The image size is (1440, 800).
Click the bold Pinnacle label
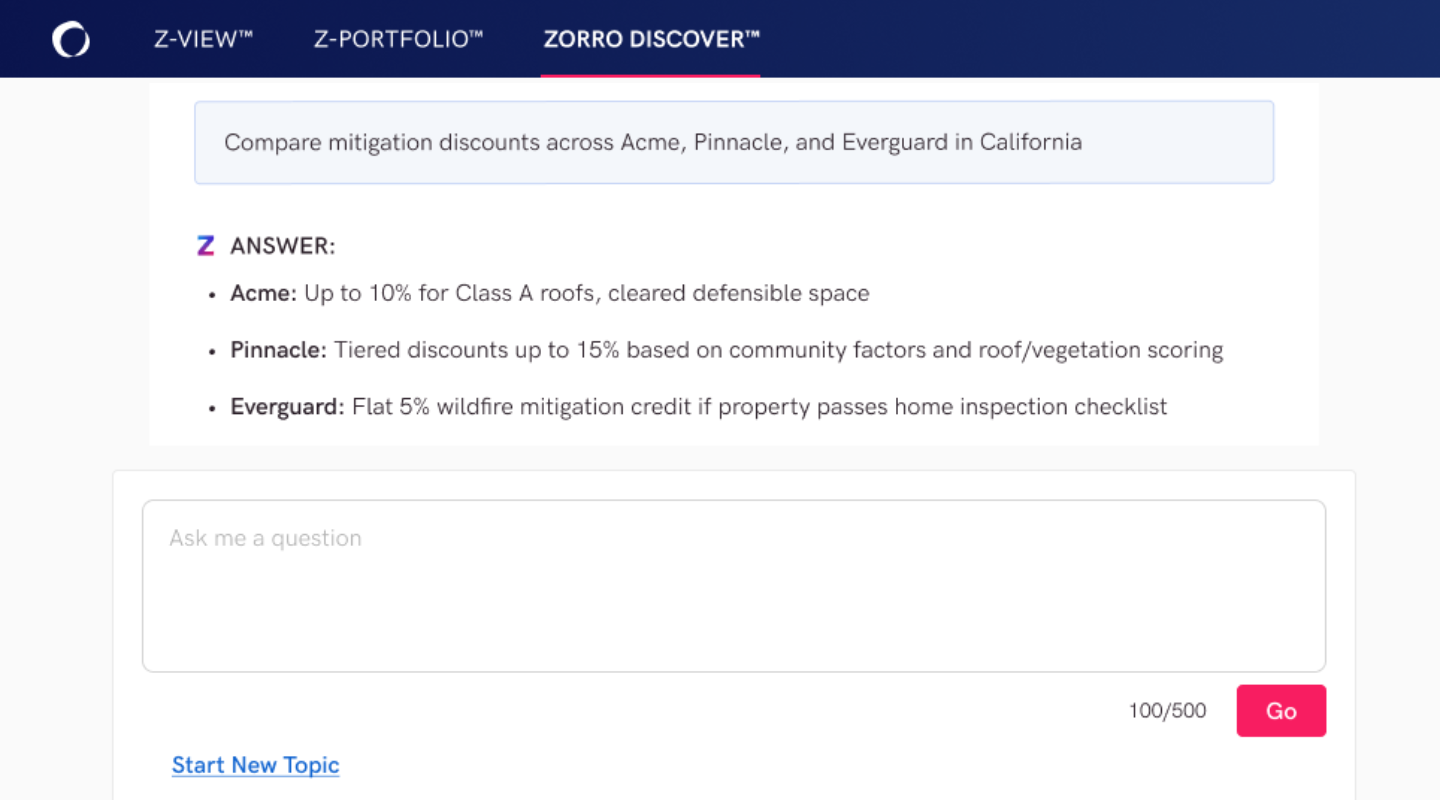(x=279, y=350)
